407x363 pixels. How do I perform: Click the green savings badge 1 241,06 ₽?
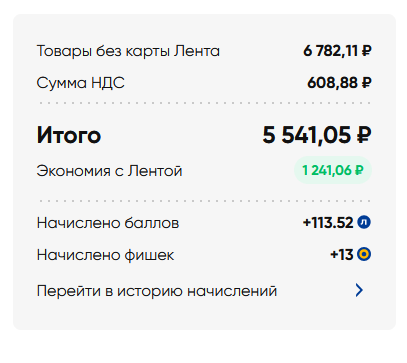click(x=333, y=170)
